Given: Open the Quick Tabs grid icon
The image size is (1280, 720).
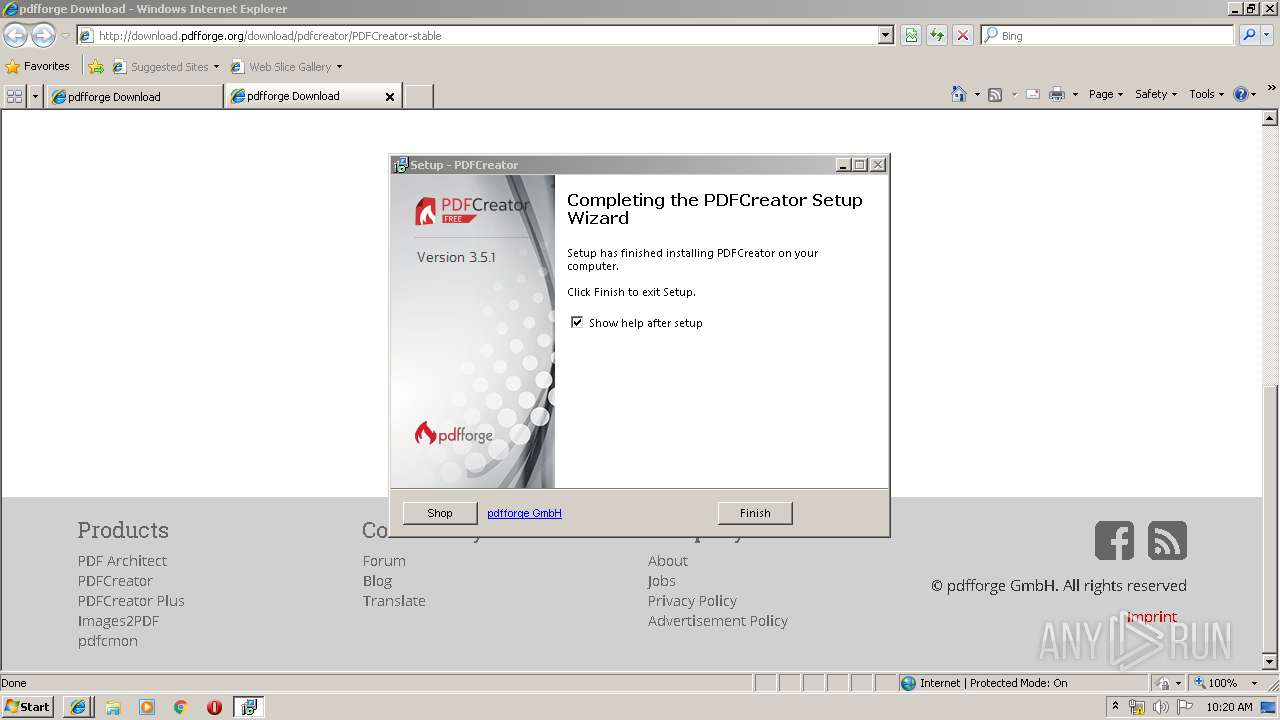Looking at the screenshot, I should 14,96.
